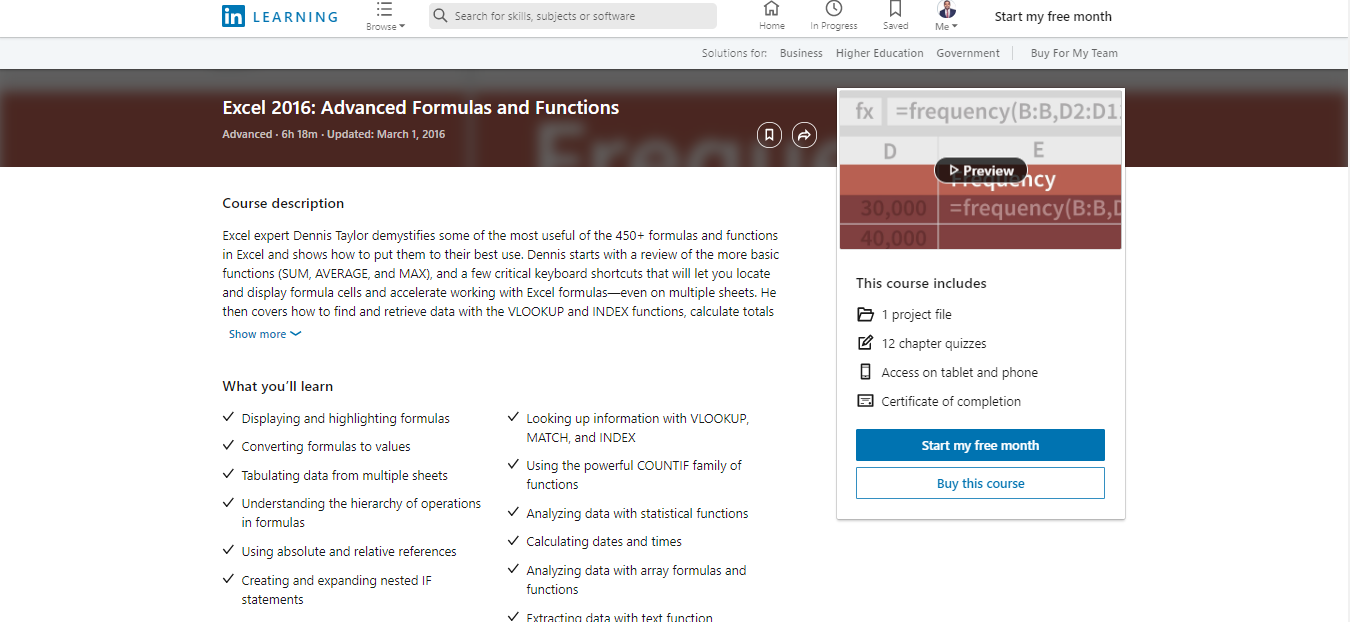1350x622 pixels.
Task: Click "Tabulating data from multiple sheets" item
Action: [x=345, y=475]
